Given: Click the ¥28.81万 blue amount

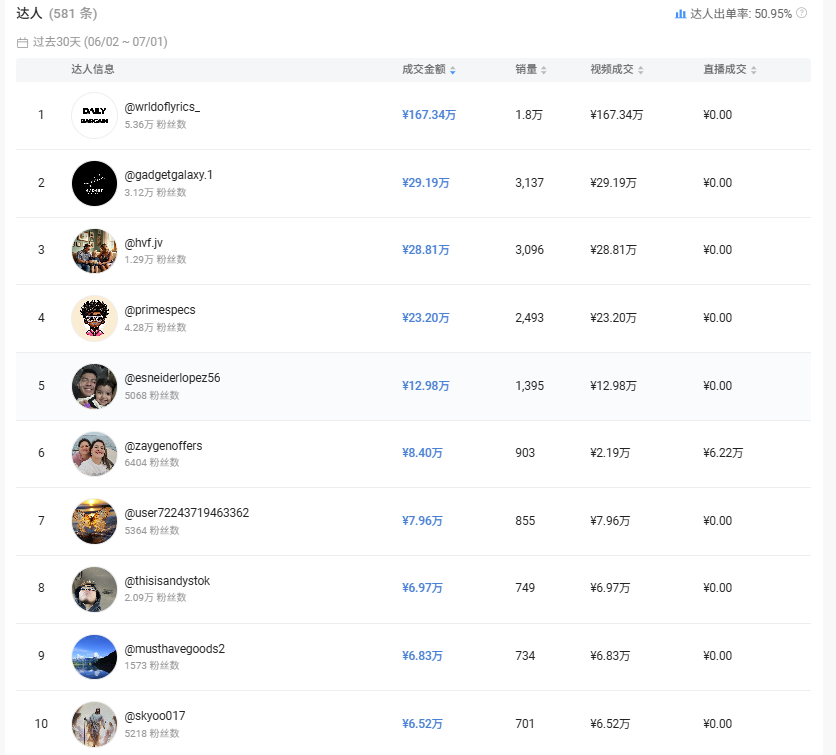Looking at the screenshot, I should 425,250.
